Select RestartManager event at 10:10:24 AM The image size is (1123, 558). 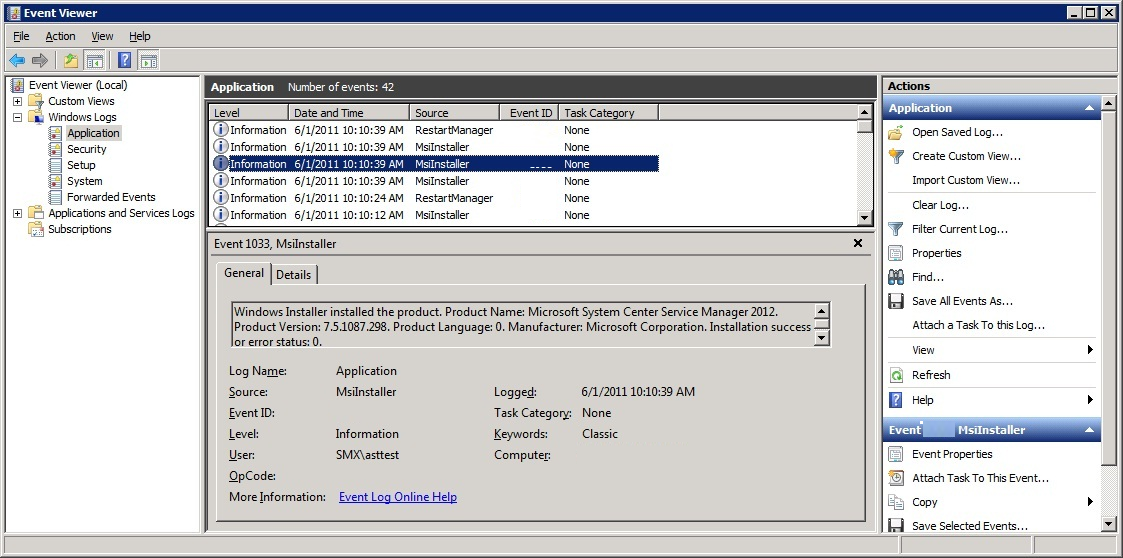pos(434,198)
